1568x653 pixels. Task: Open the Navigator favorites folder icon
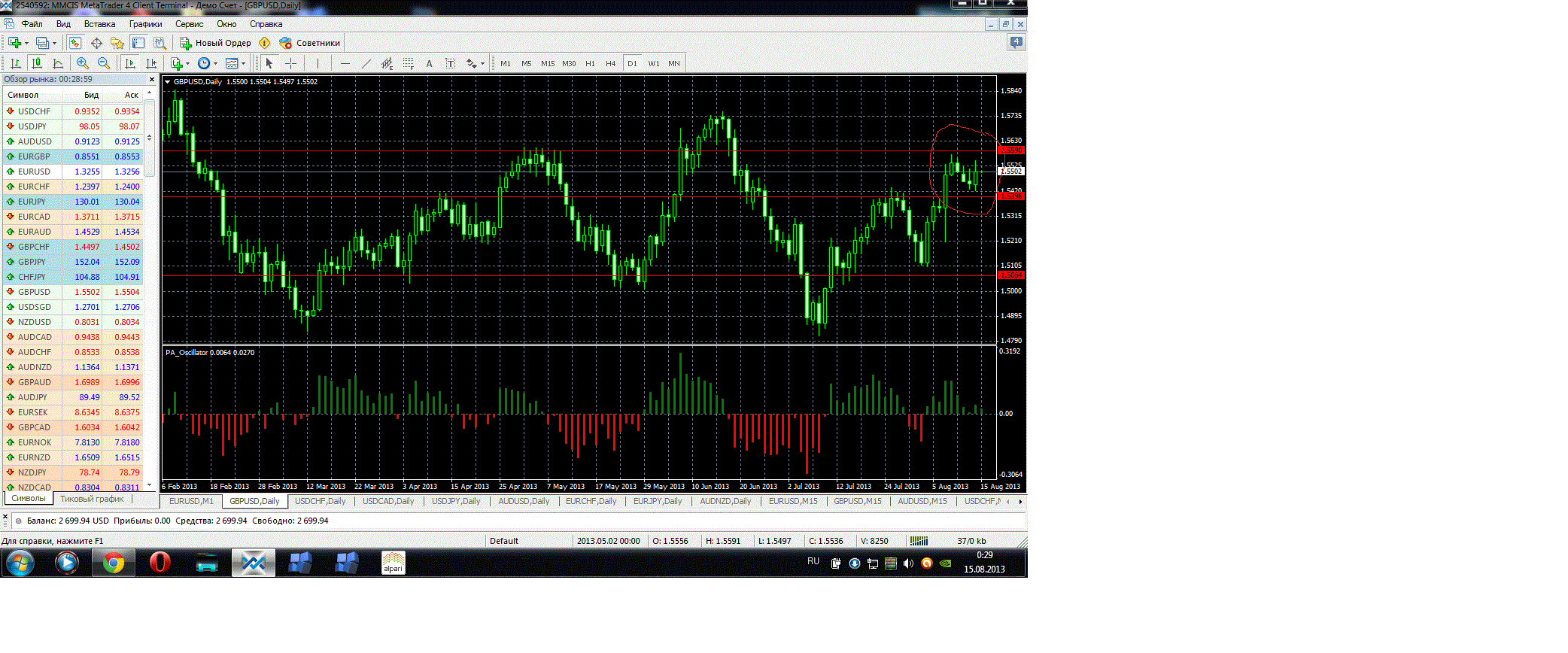(117, 43)
